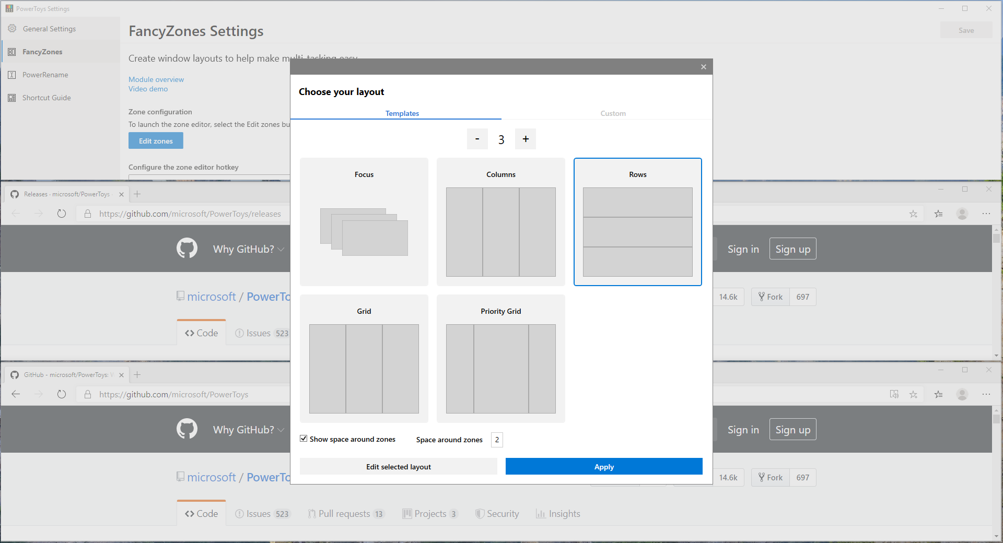
Task: Toggle Show space around zones checkbox
Action: click(x=304, y=439)
